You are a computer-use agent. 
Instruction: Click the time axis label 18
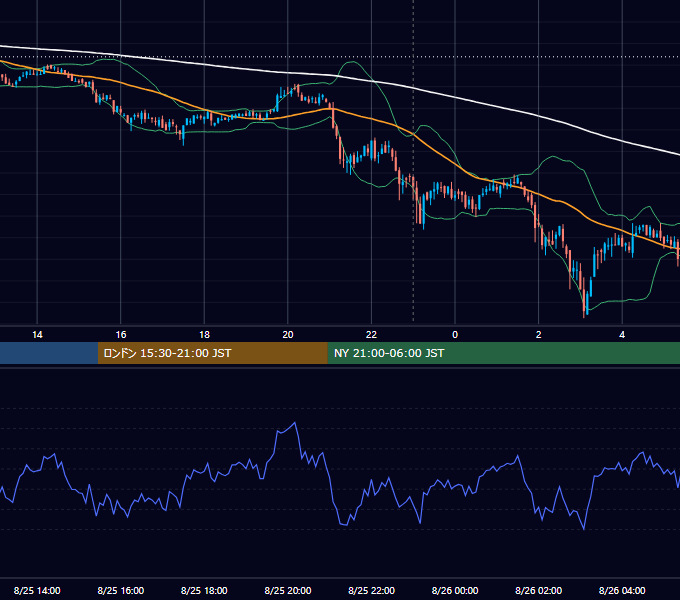204,335
